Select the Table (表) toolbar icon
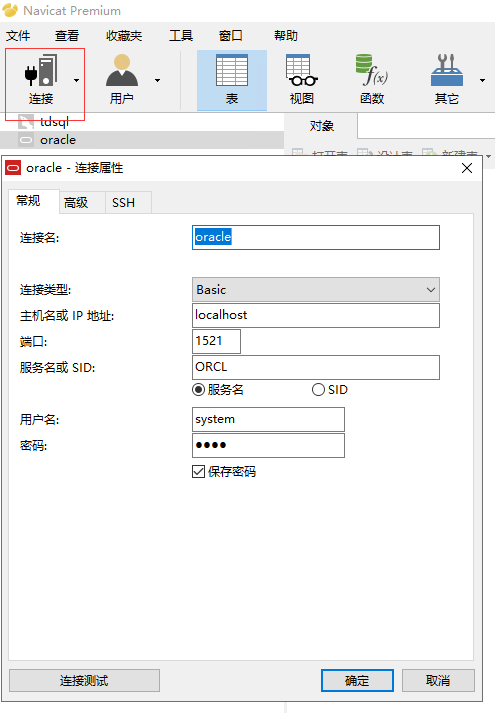This screenshot has width=495, height=713. tap(232, 70)
